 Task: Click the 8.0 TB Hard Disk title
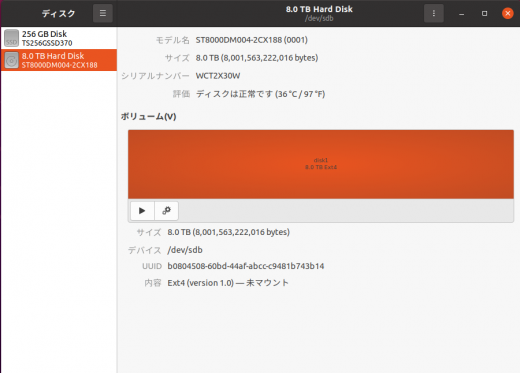click(x=319, y=9)
